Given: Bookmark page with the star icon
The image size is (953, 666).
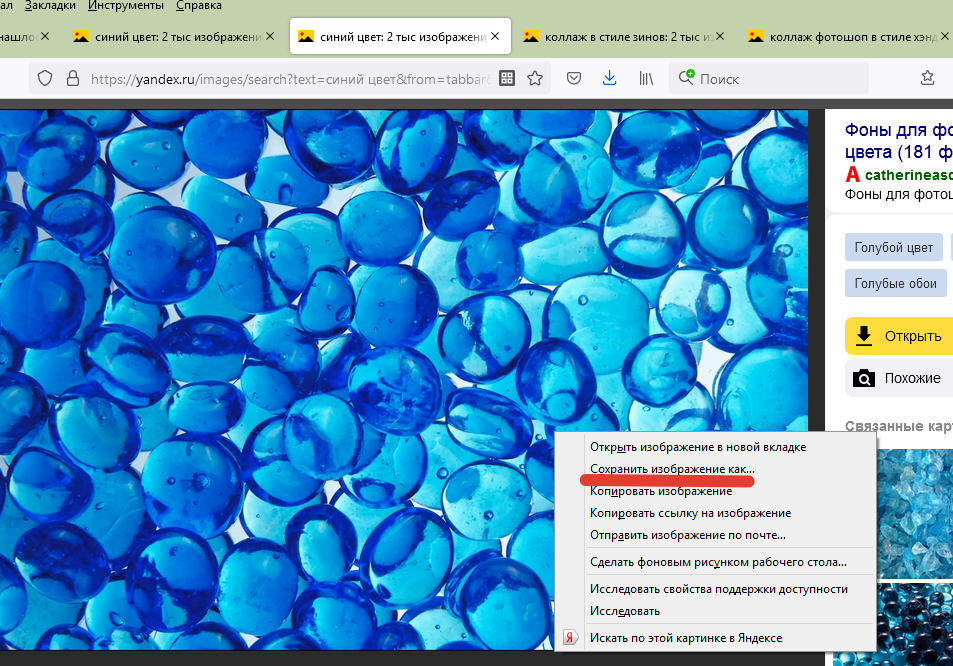Looking at the screenshot, I should 535,78.
